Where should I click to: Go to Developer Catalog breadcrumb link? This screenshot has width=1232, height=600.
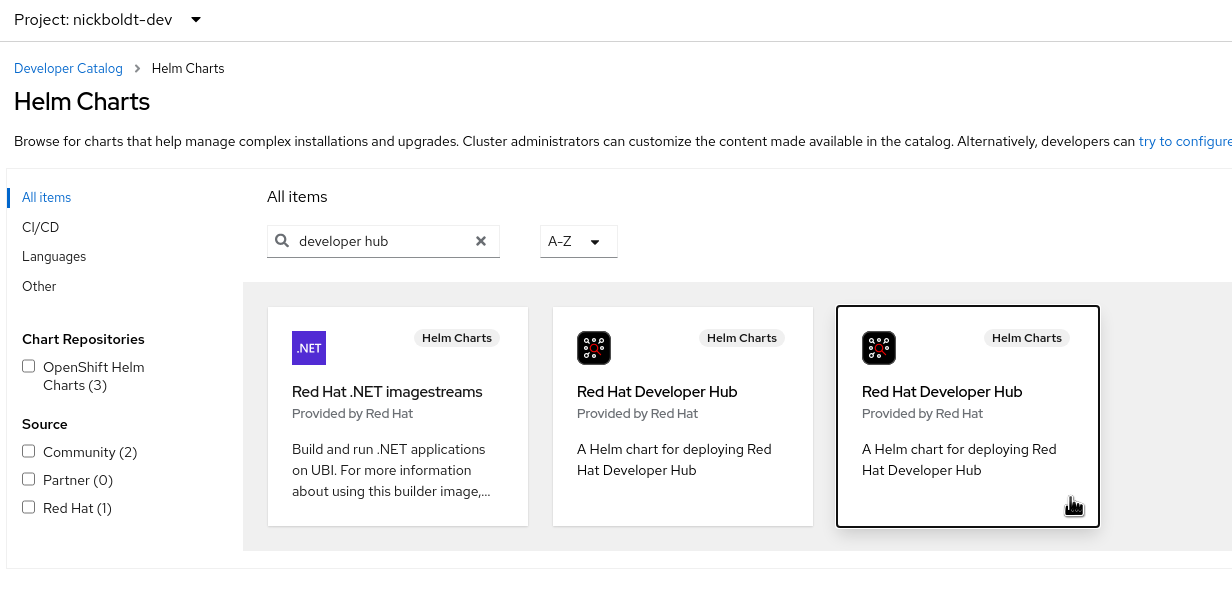(x=68, y=69)
